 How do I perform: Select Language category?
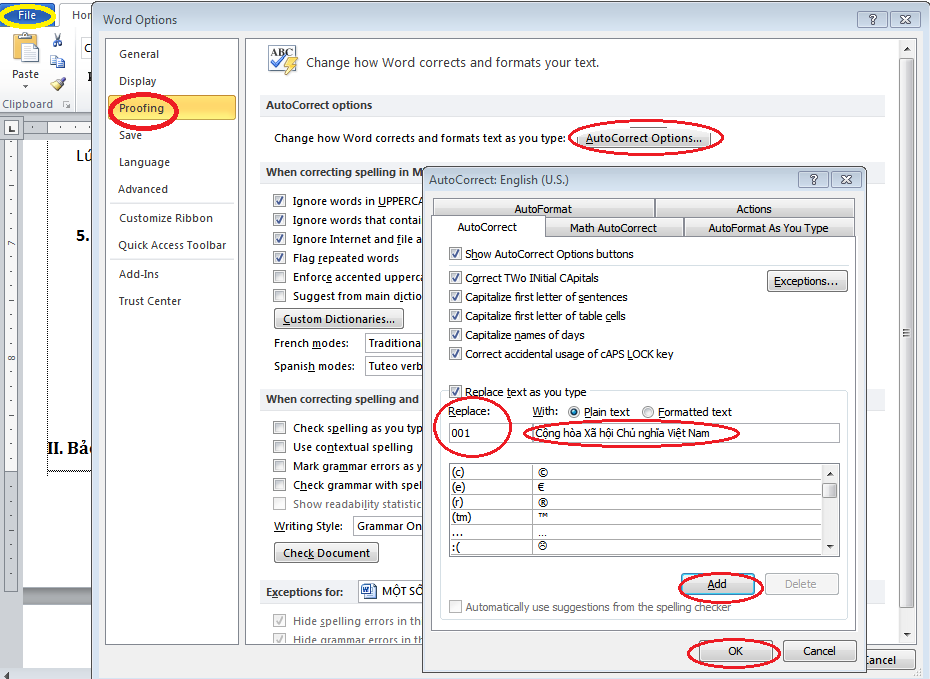144,162
